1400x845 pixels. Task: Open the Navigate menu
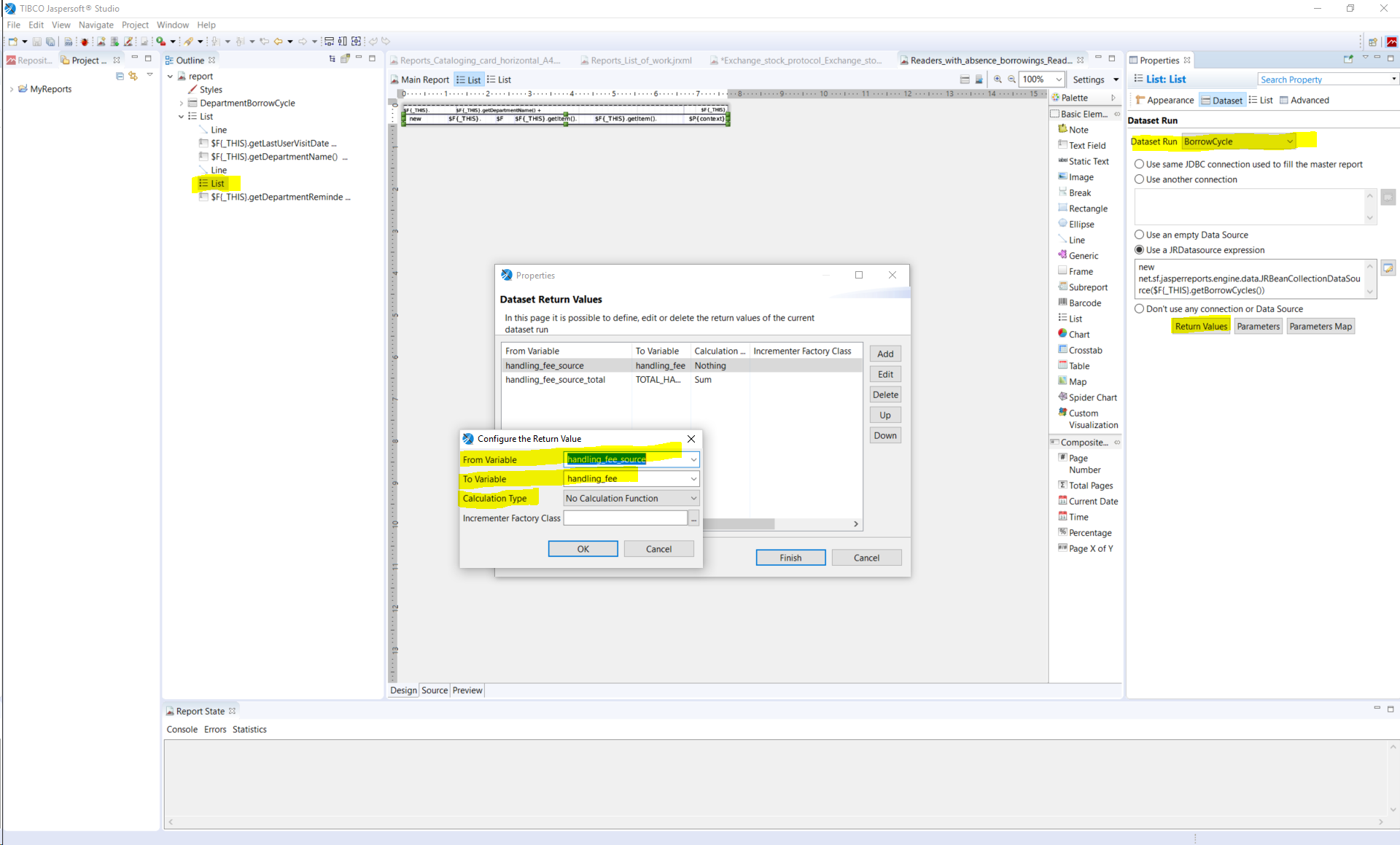96,25
